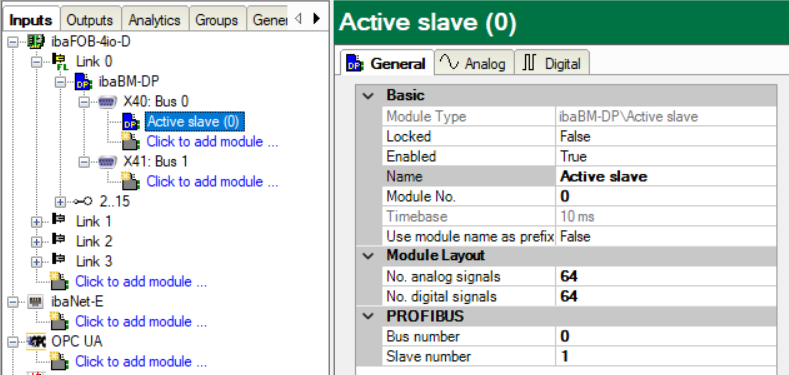Click the Active slave (0) DP icon
This screenshot has height=375, width=789.
(130, 122)
